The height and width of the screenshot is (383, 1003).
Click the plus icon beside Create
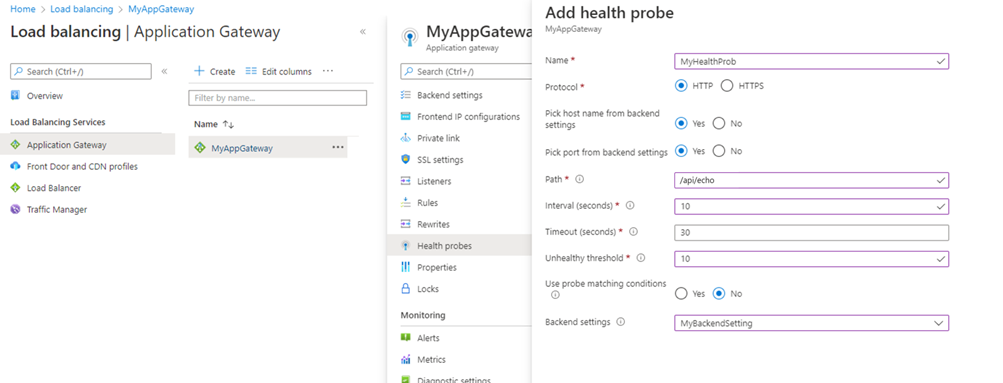pyautogui.click(x=199, y=71)
